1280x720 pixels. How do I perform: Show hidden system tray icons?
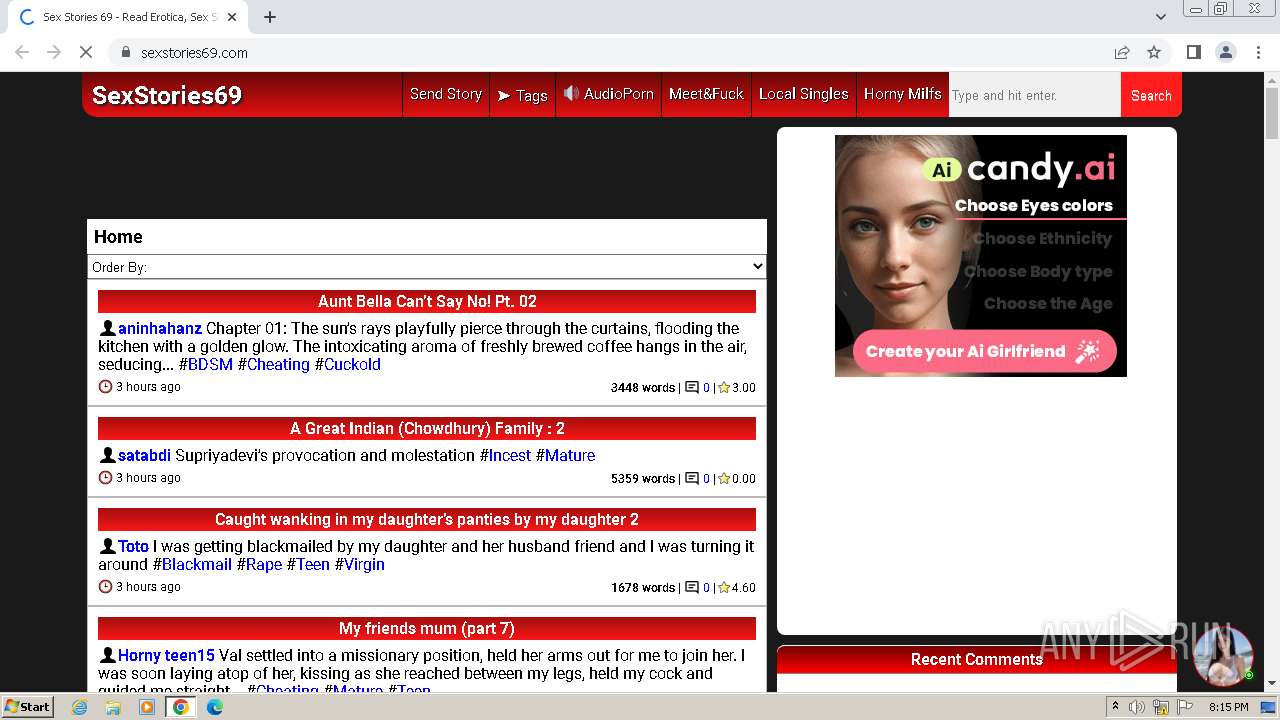[1115, 707]
